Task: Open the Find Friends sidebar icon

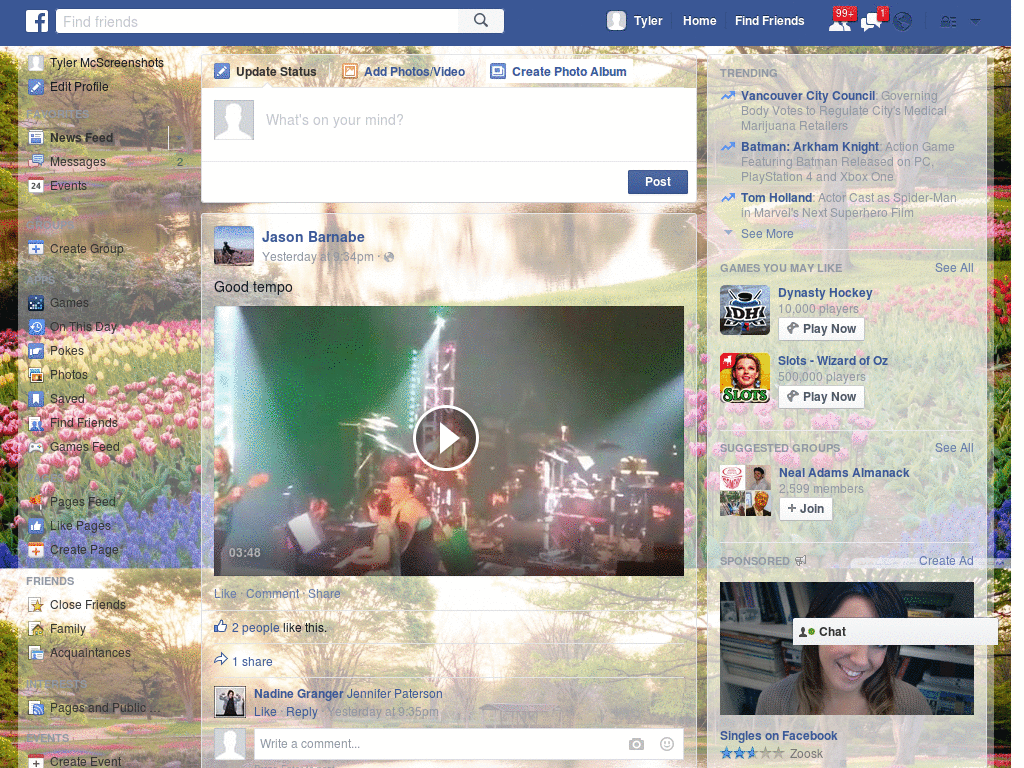Action: tap(36, 423)
